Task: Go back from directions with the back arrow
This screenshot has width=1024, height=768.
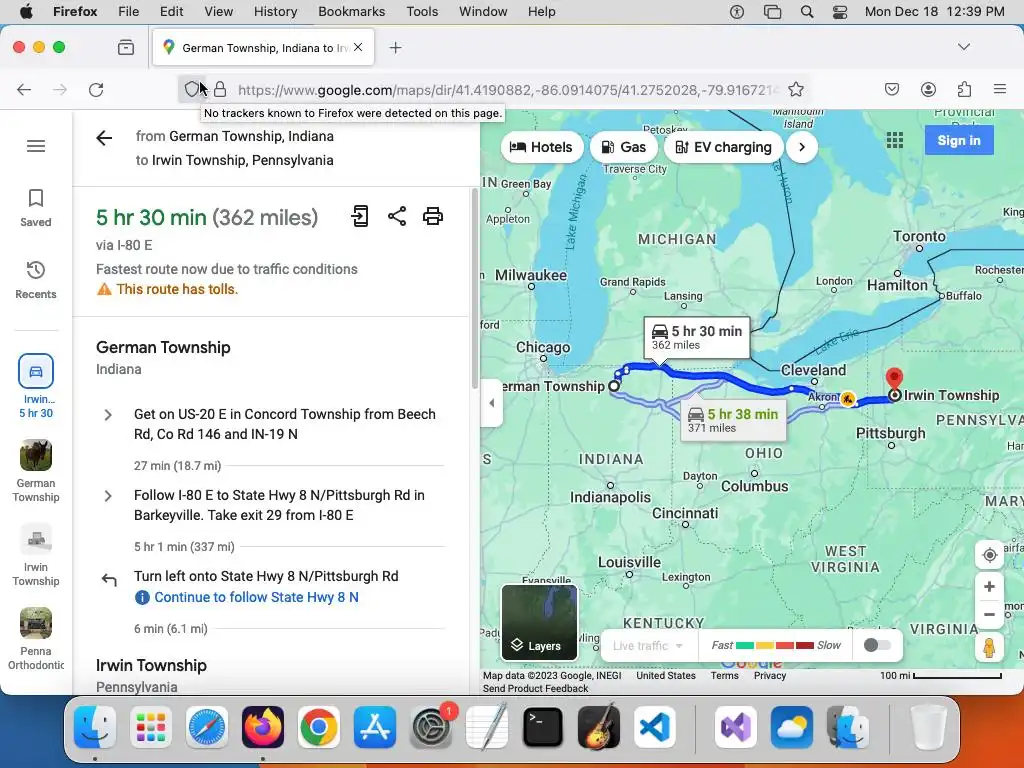Action: [x=104, y=138]
